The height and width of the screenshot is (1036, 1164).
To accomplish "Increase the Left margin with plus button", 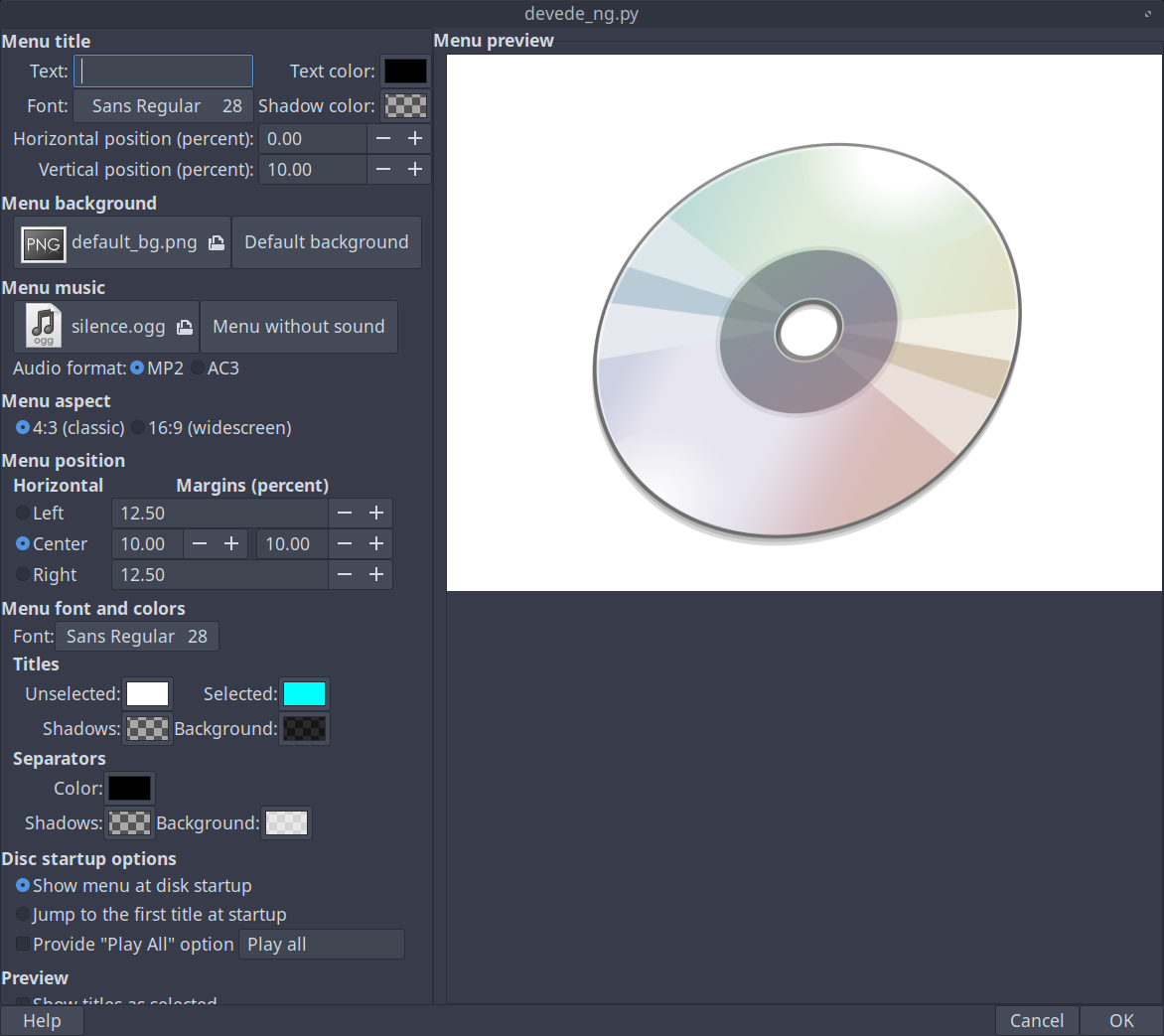I will tap(376, 514).
